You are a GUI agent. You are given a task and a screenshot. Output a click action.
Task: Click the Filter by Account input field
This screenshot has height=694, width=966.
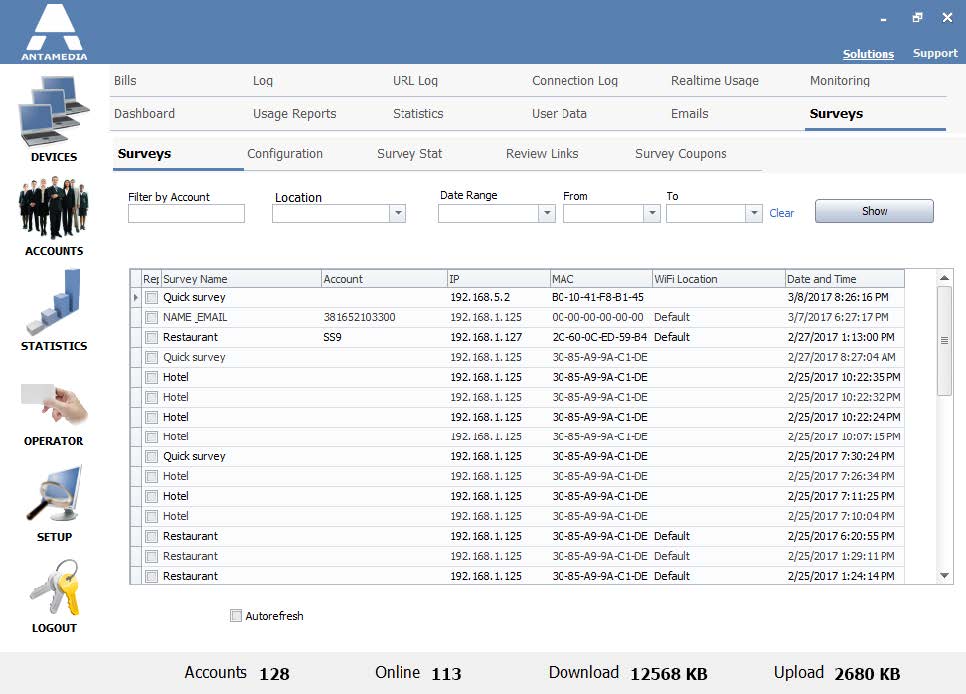186,213
